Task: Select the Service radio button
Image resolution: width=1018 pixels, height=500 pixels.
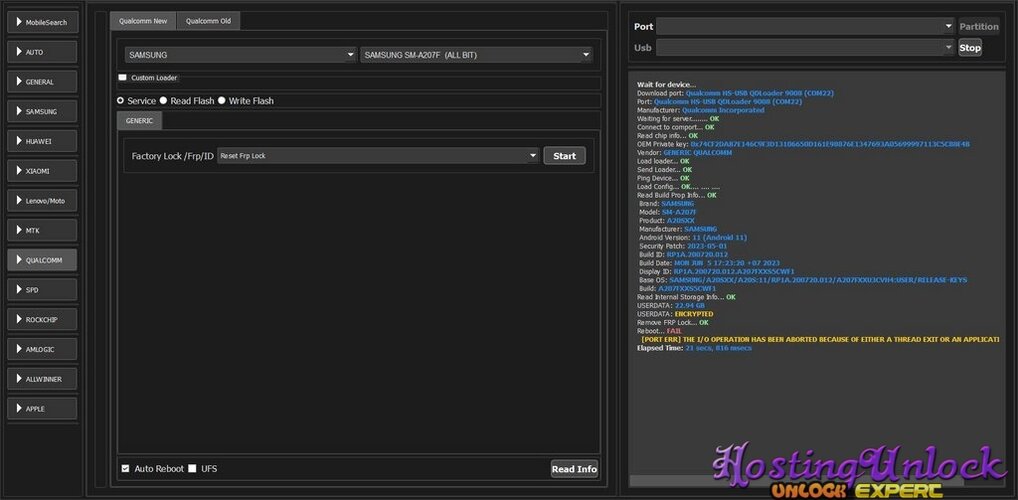Action: click(x=120, y=101)
